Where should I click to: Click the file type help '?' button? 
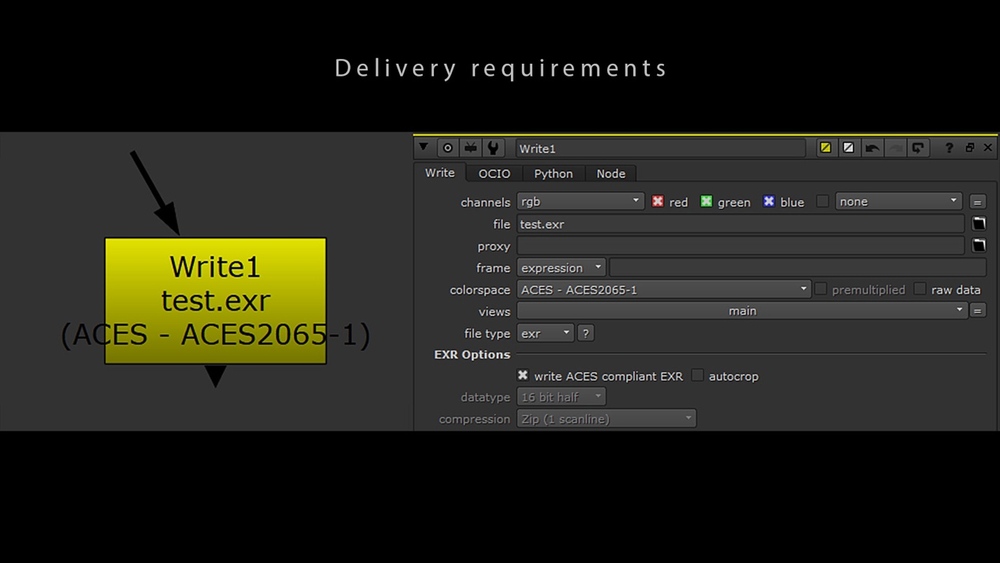point(586,333)
